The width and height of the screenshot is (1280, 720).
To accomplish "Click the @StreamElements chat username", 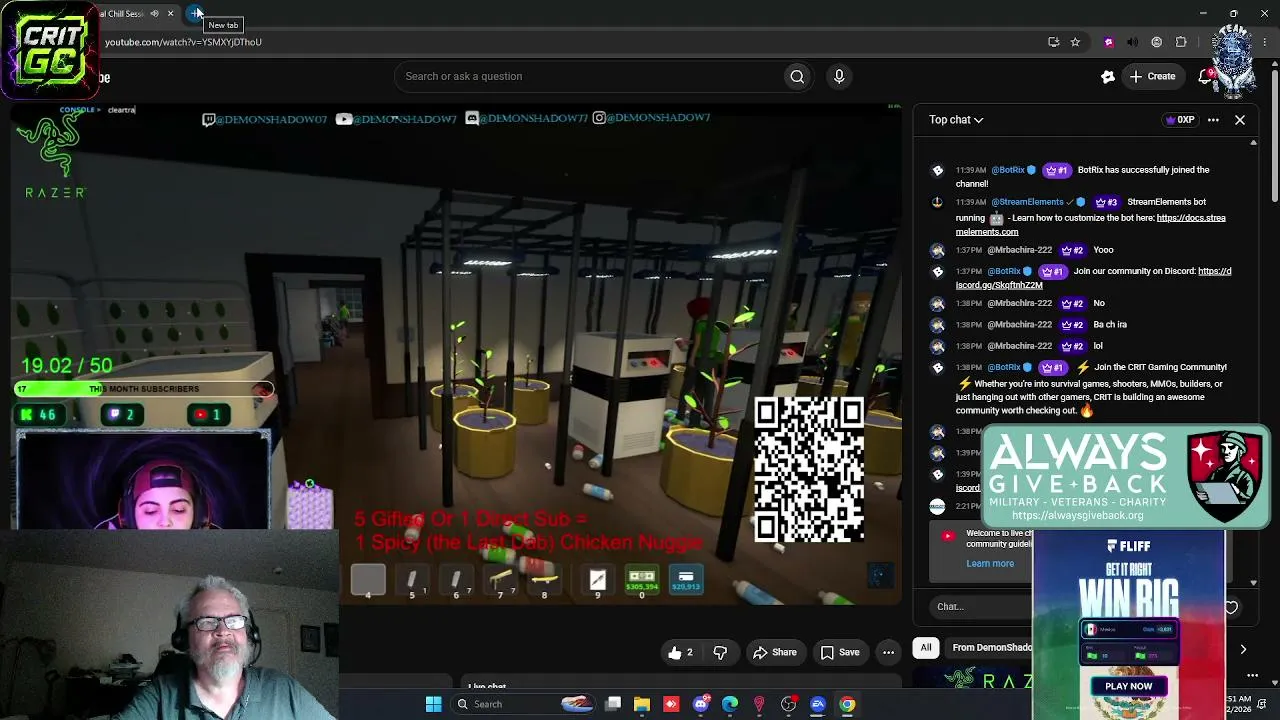I will click(1027, 202).
